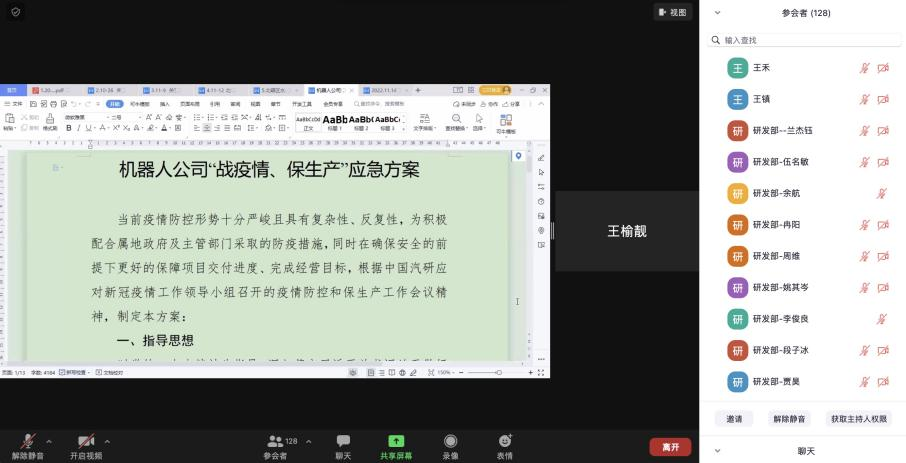Image resolution: width=906 pixels, height=463 pixels.
Task: Collapse the 参会者 panel chevron
Action: 717,13
